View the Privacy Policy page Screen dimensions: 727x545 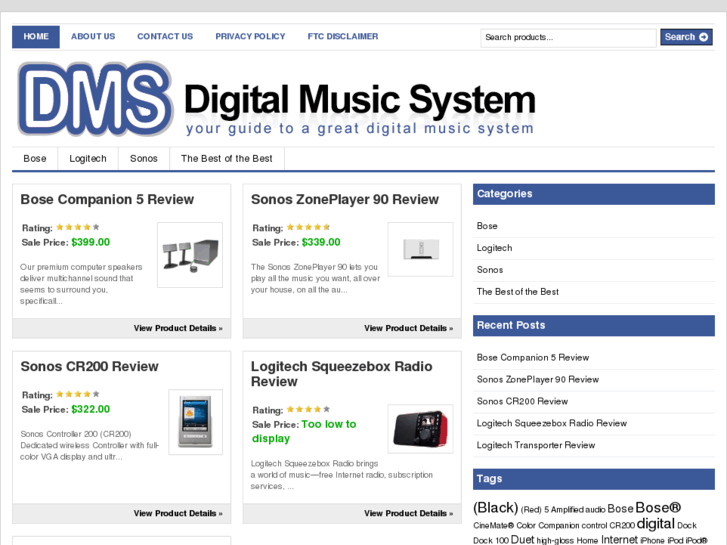tap(250, 37)
